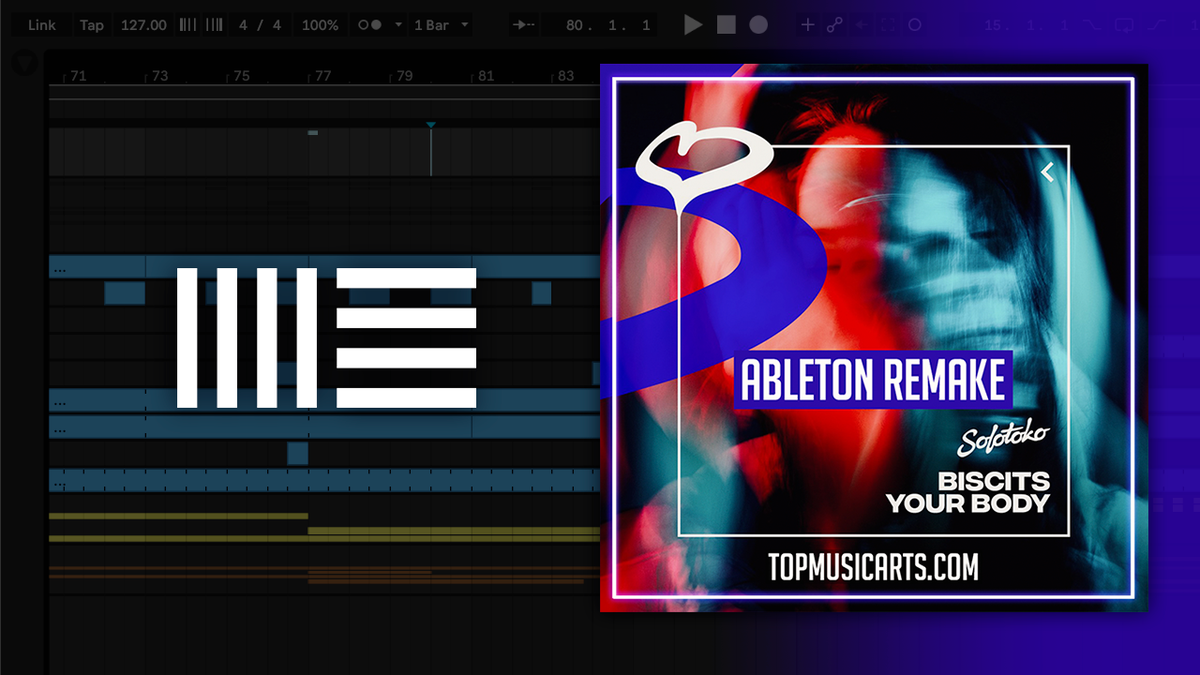This screenshot has height=675, width=1200.
Task: Click the Back to Arrangement arrow icon
Action: click(862, 25)
